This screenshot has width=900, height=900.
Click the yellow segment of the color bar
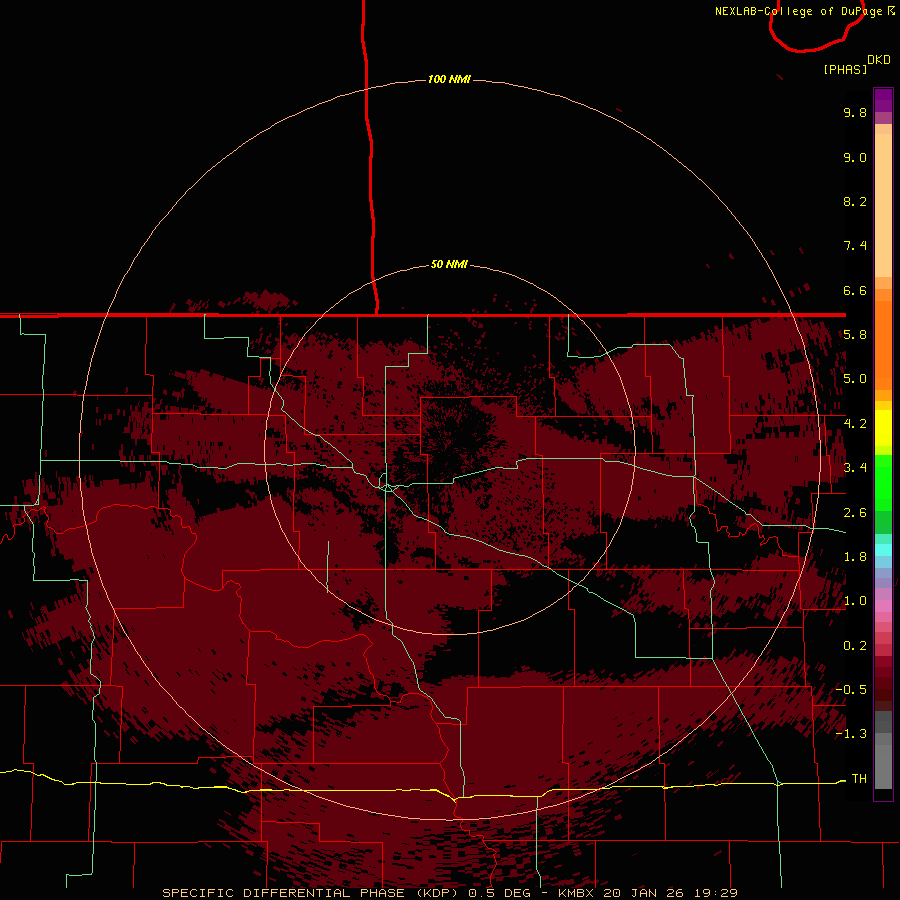point(883,428)
